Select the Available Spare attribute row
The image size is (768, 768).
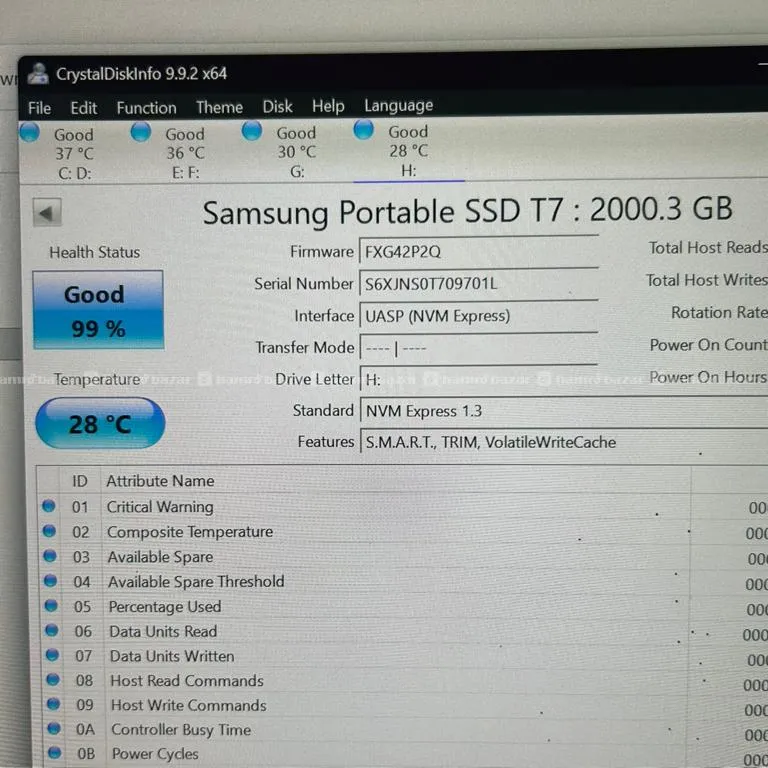click(x=403, y=557)
